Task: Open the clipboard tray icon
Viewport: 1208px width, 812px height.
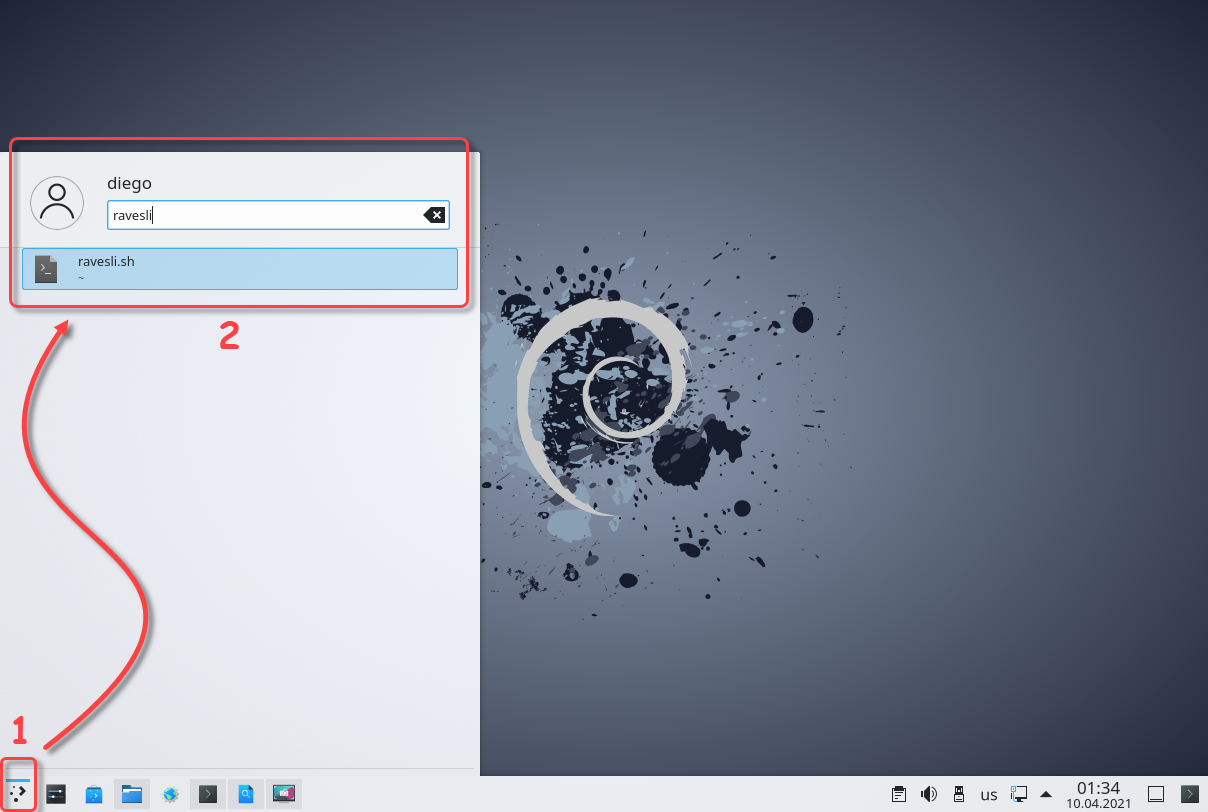Action: point(899,795)
